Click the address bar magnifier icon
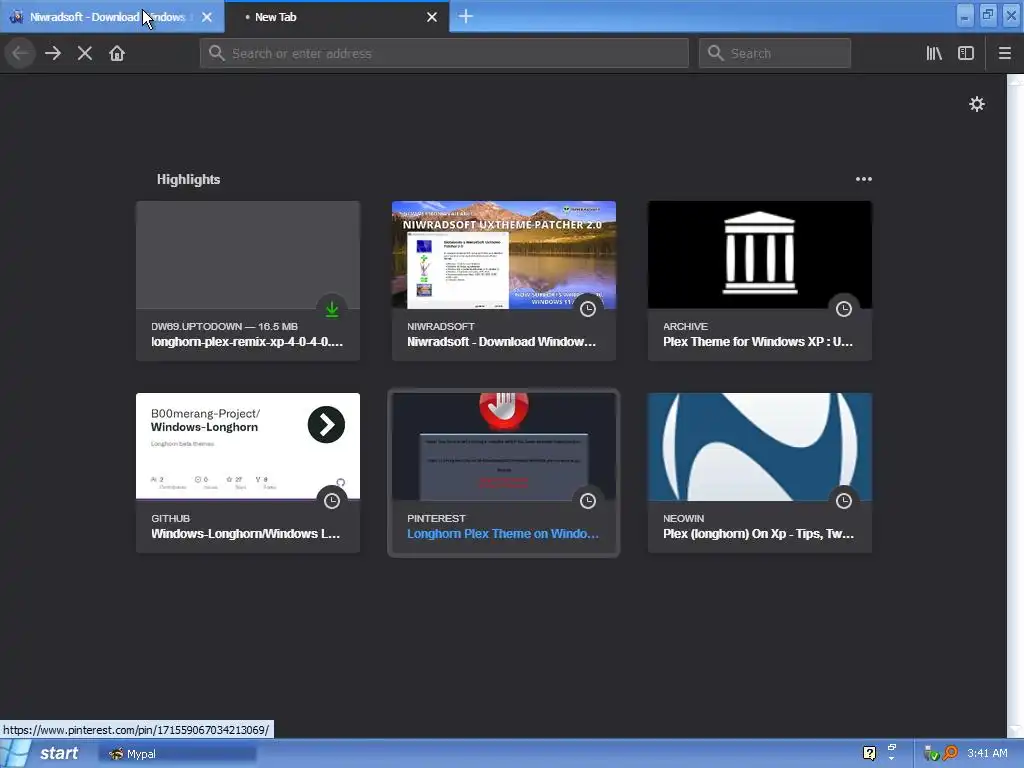The height and width of the screenshot is (768, 1024). pos(217,53)
